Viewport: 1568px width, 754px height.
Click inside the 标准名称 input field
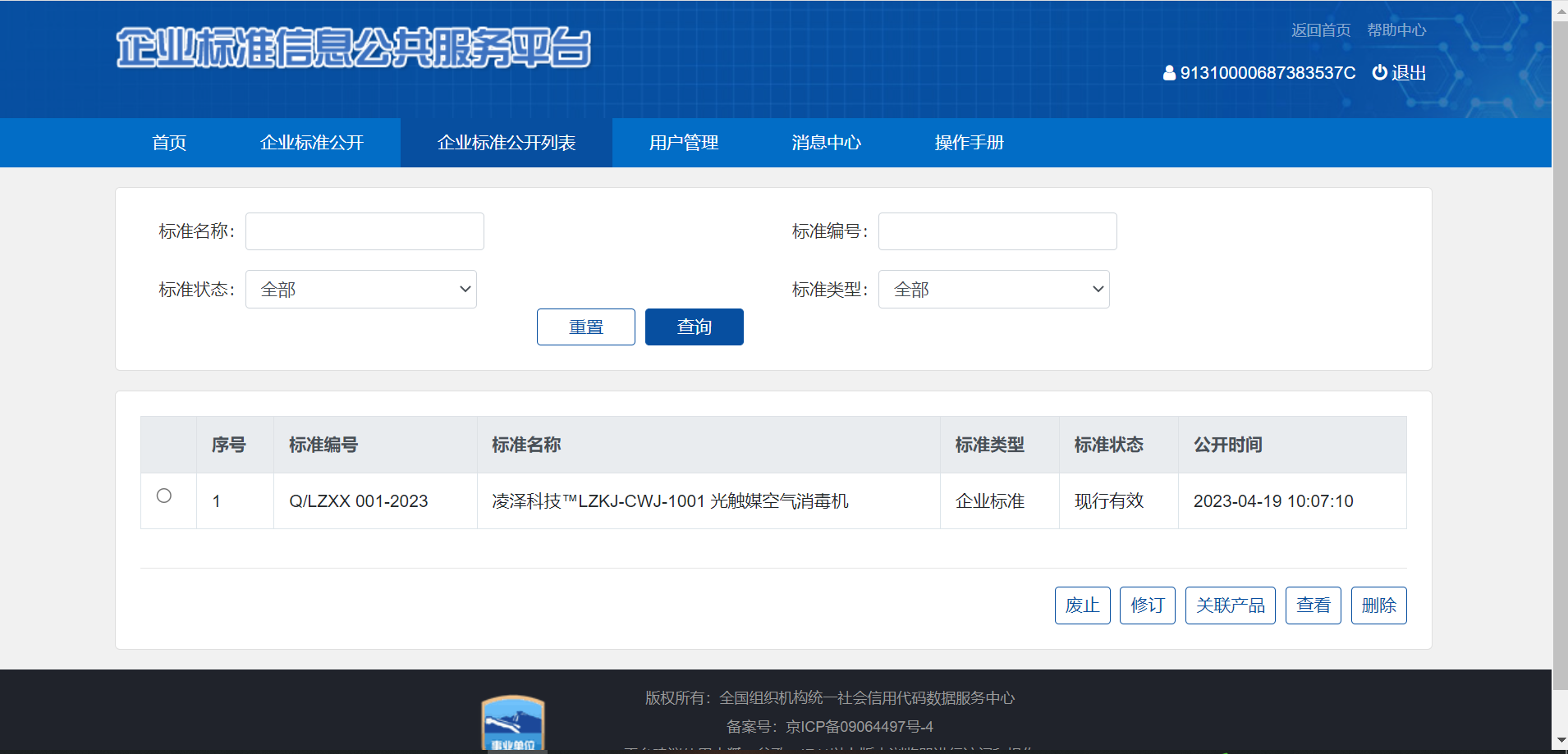point(364,231)
